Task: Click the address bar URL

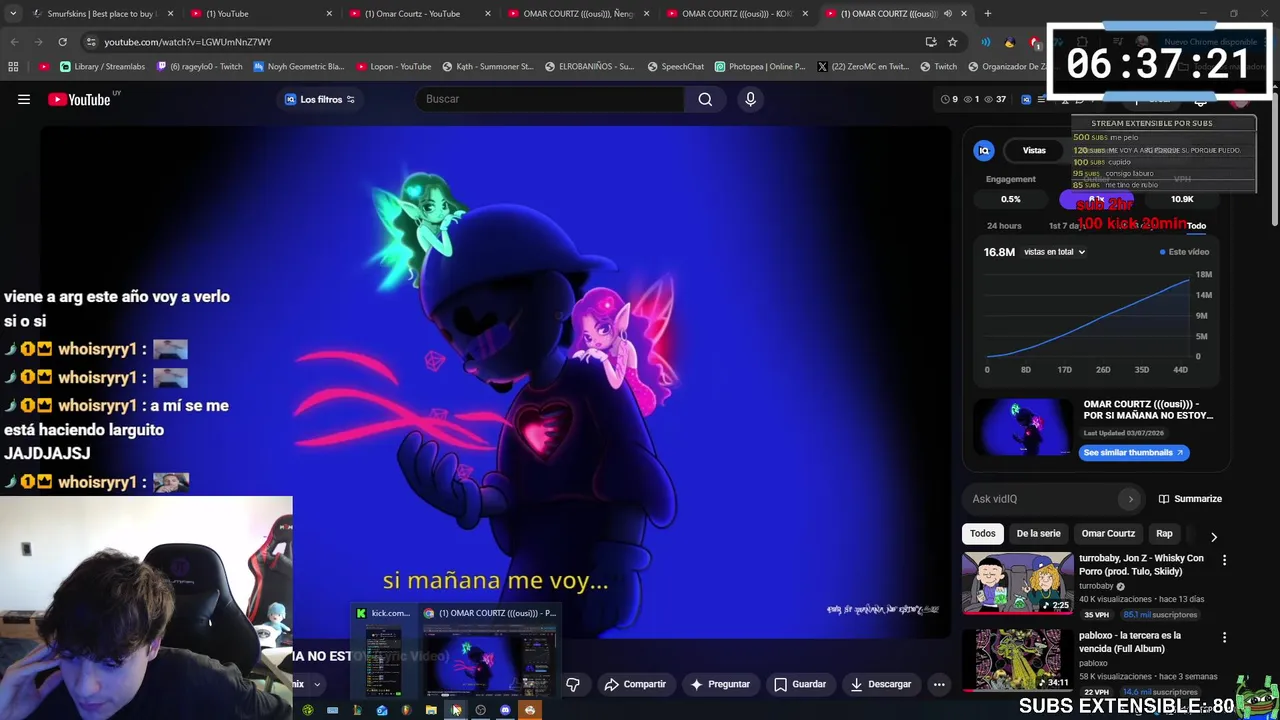Action: tap(188, 42)
